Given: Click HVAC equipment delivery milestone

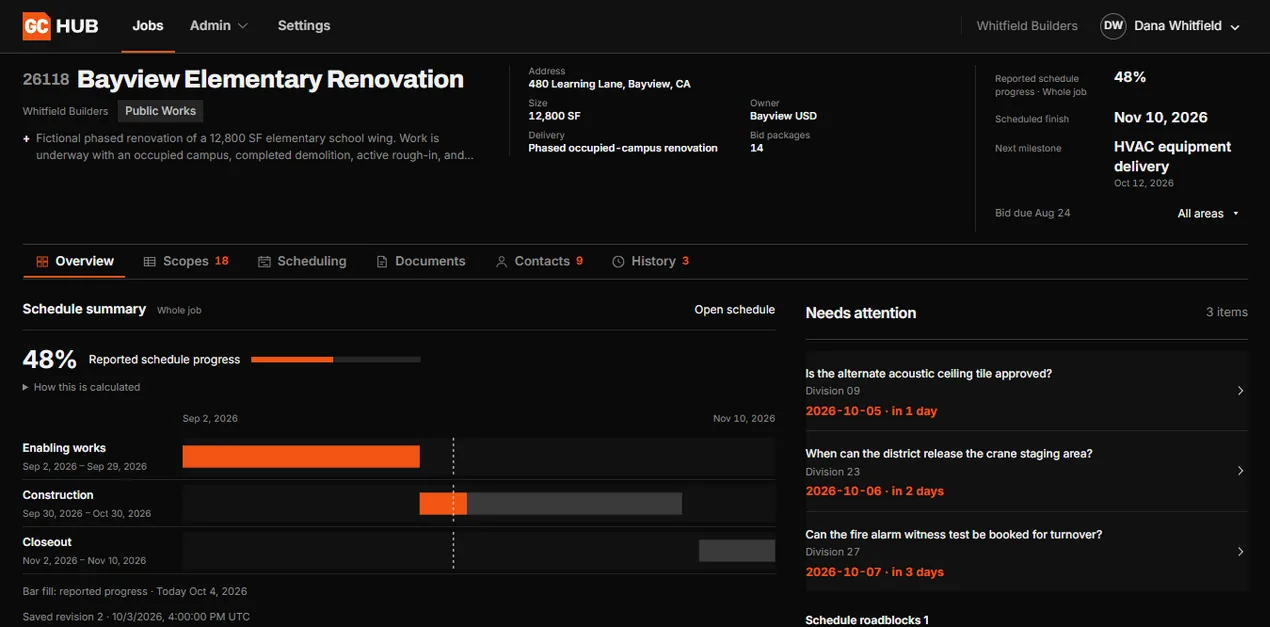Looking at the screenshot, I should click(1172, 156).
